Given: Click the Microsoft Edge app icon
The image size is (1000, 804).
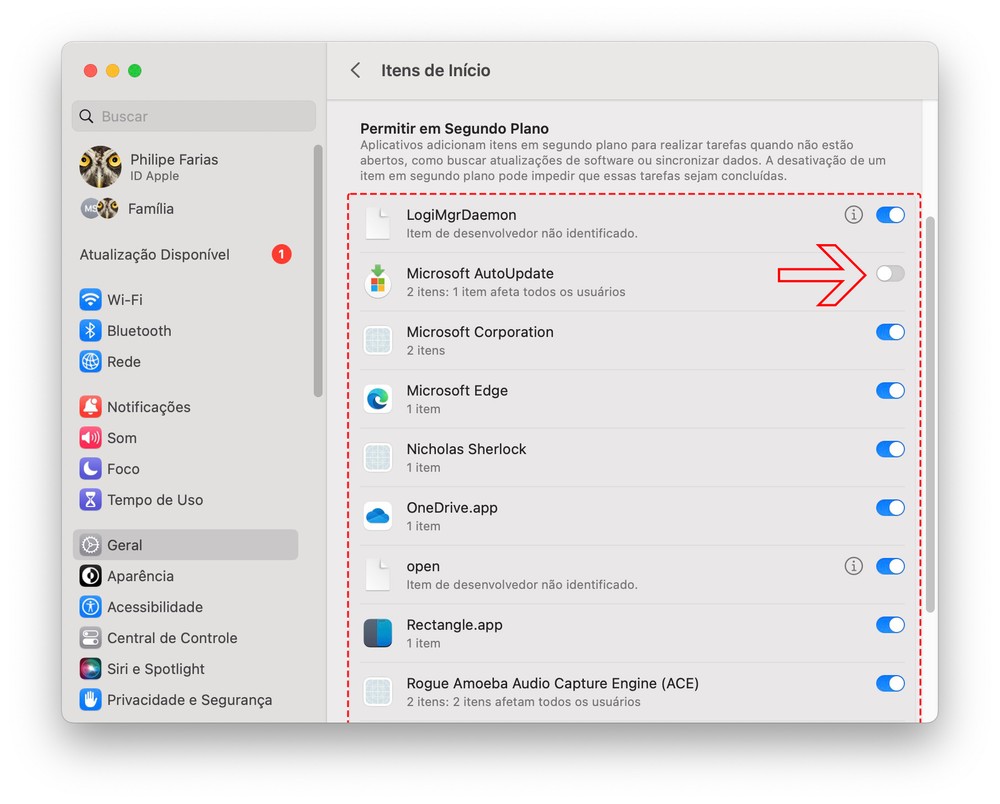Looking at the screenshot, I should 378,398.
